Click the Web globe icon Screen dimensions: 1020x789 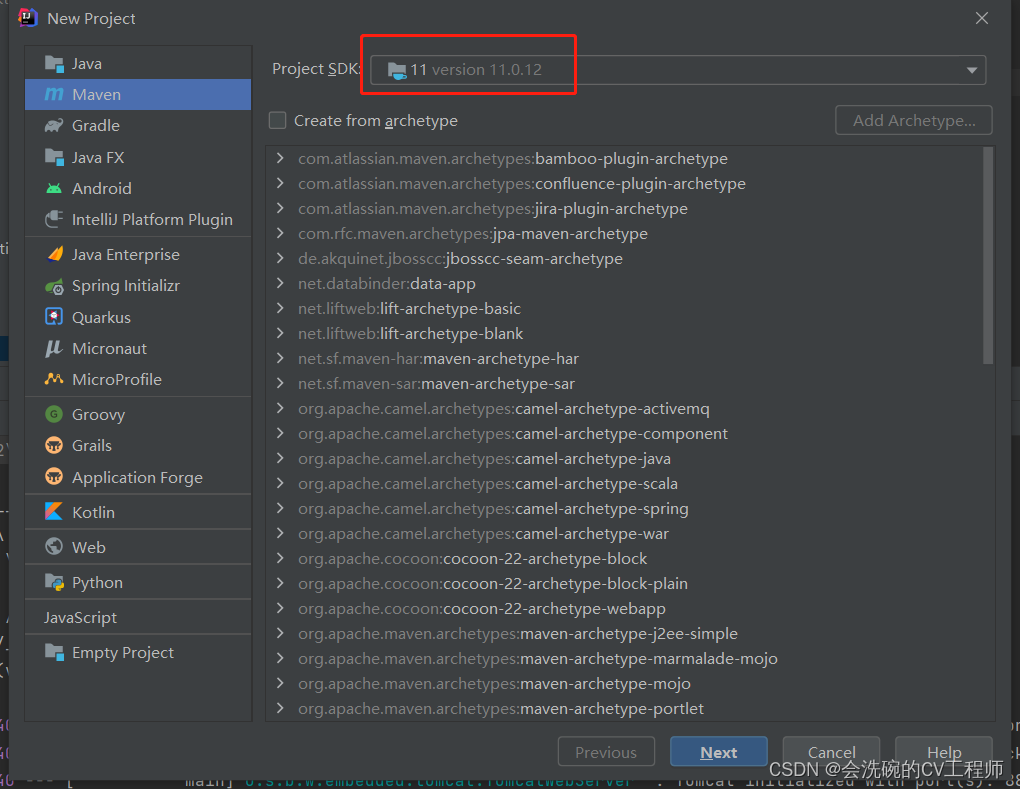click(54, 547)
